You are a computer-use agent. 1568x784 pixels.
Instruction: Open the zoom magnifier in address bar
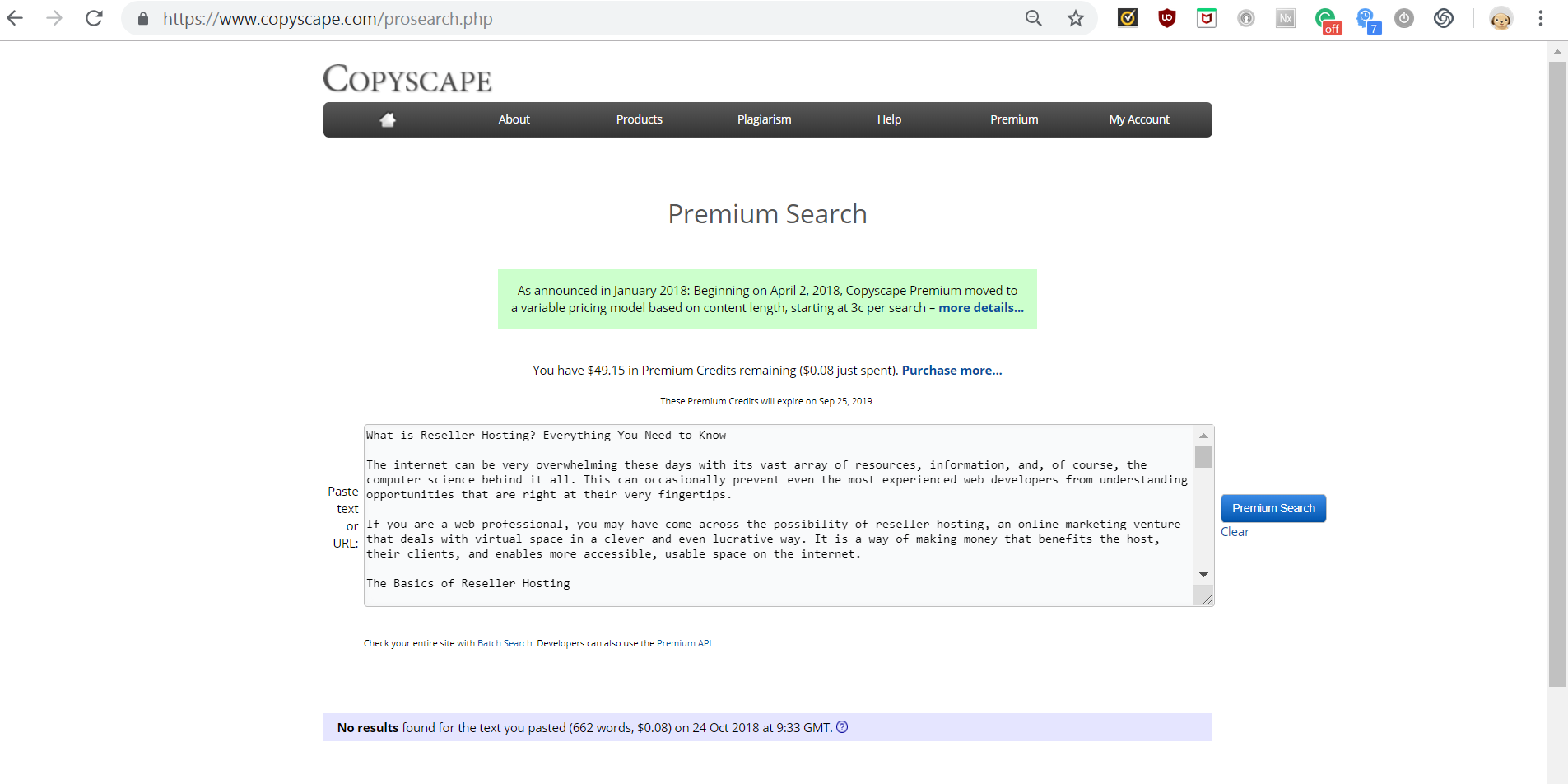1034,18
